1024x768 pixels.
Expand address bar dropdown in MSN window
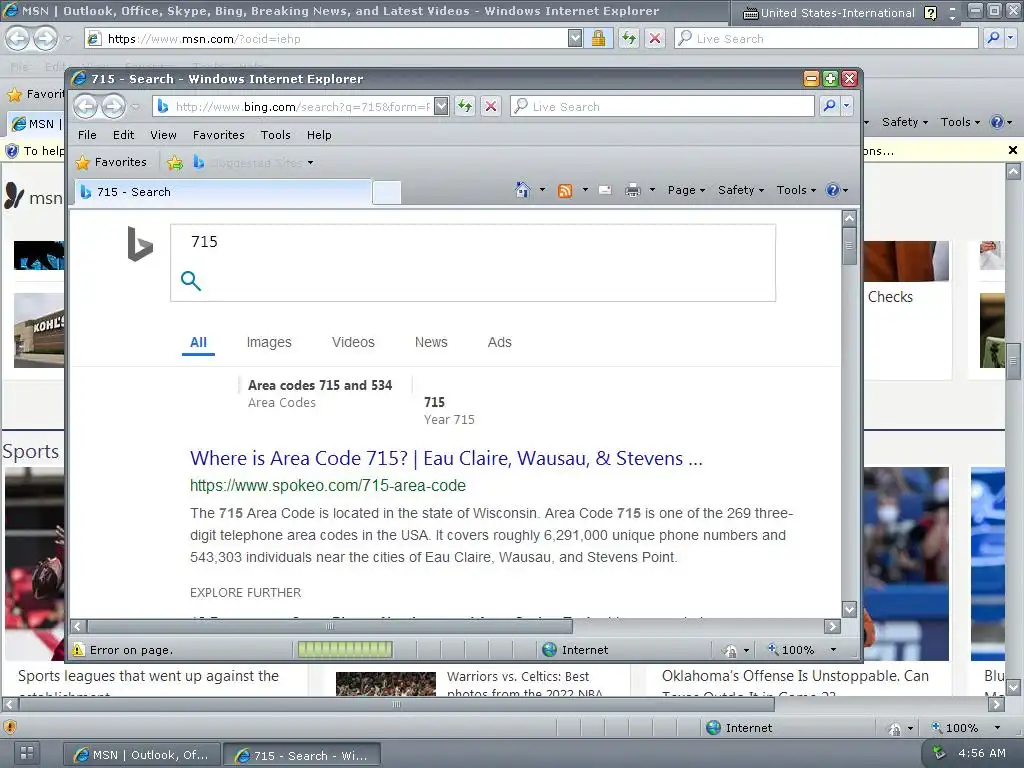click(575, 39)
